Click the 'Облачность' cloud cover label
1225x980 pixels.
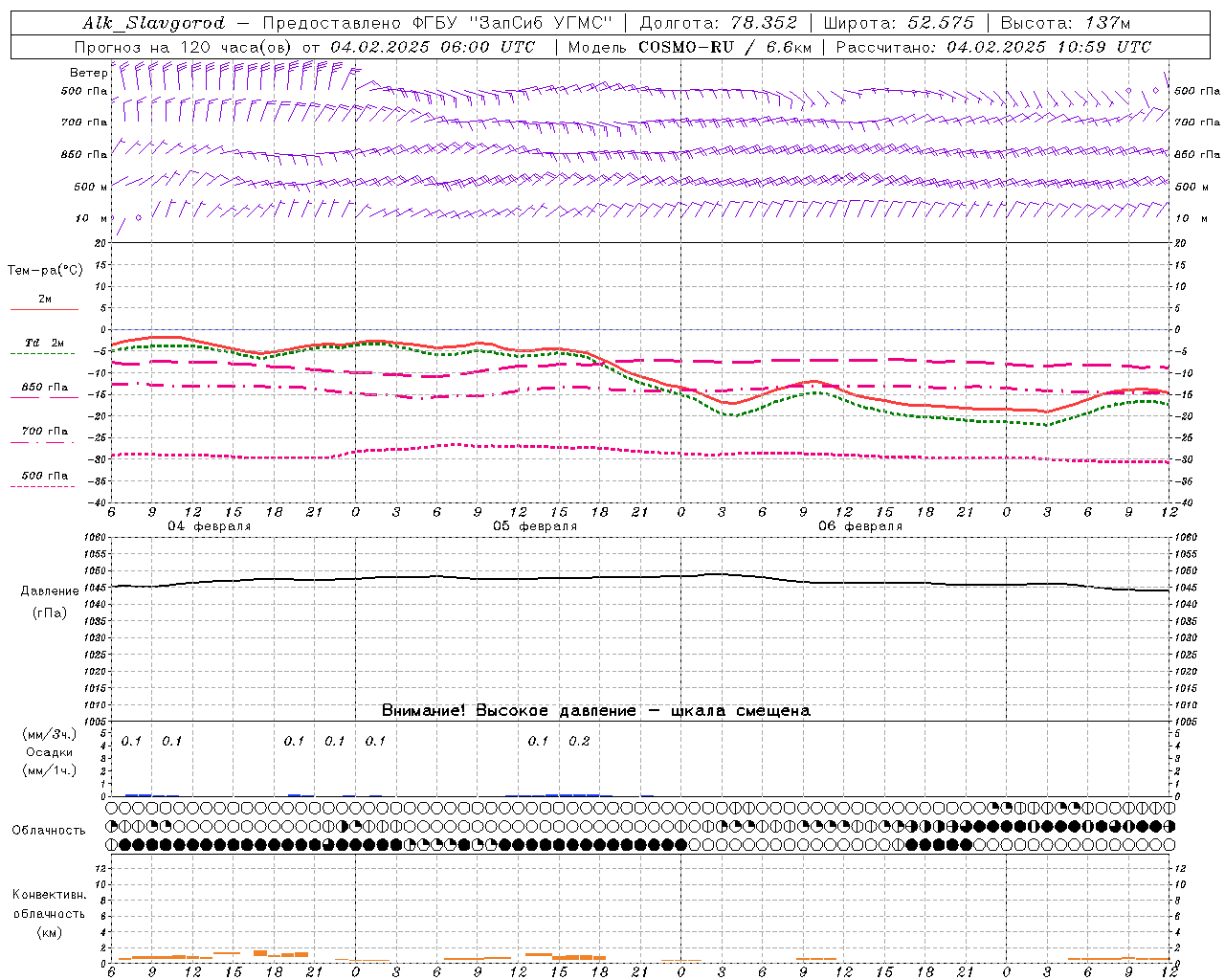(49, 831)
